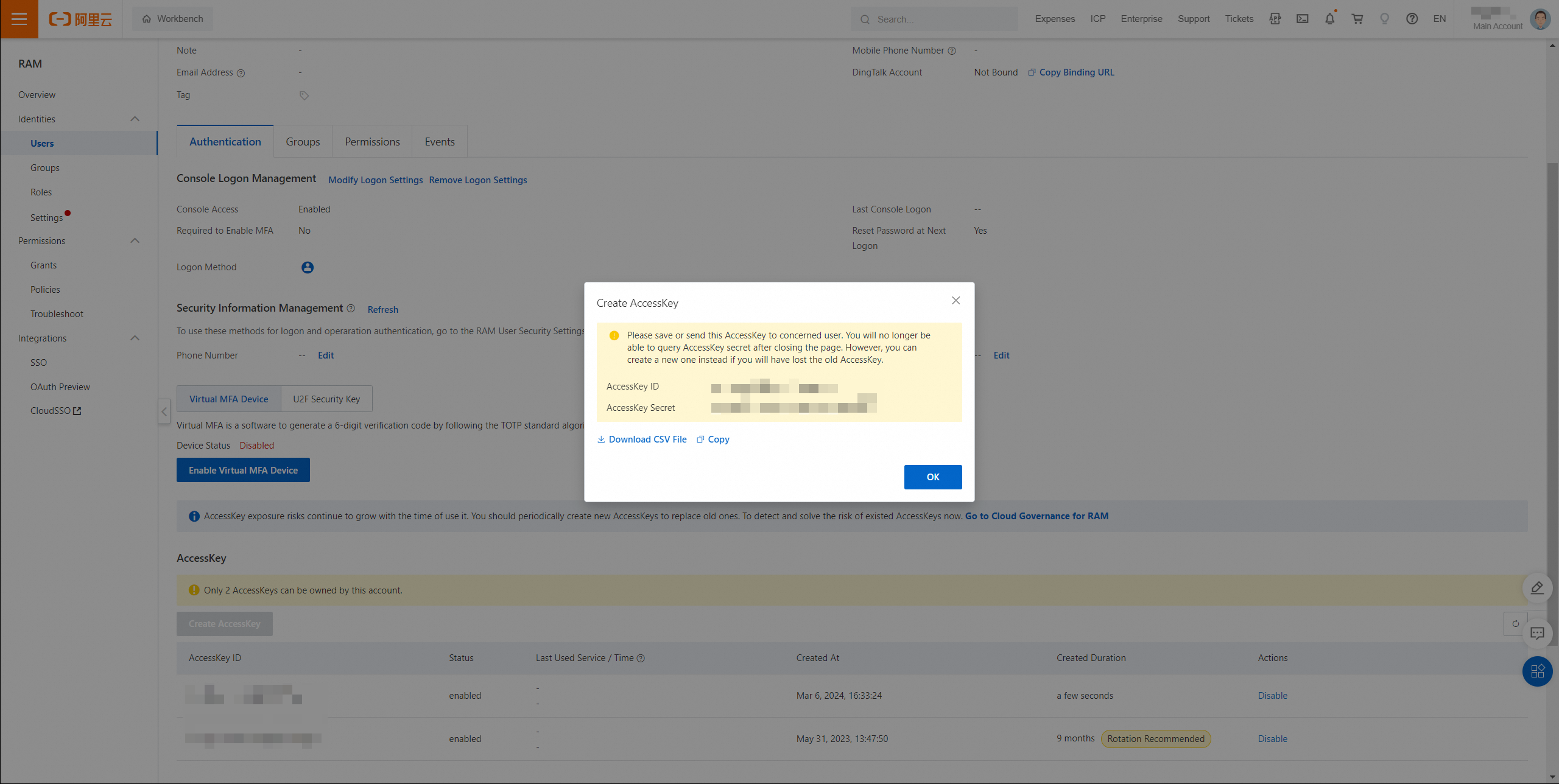Click Download CSV File link
The height and width of the screenshot is (784, 1559).
pyautogui.click(x=647, y=439)
